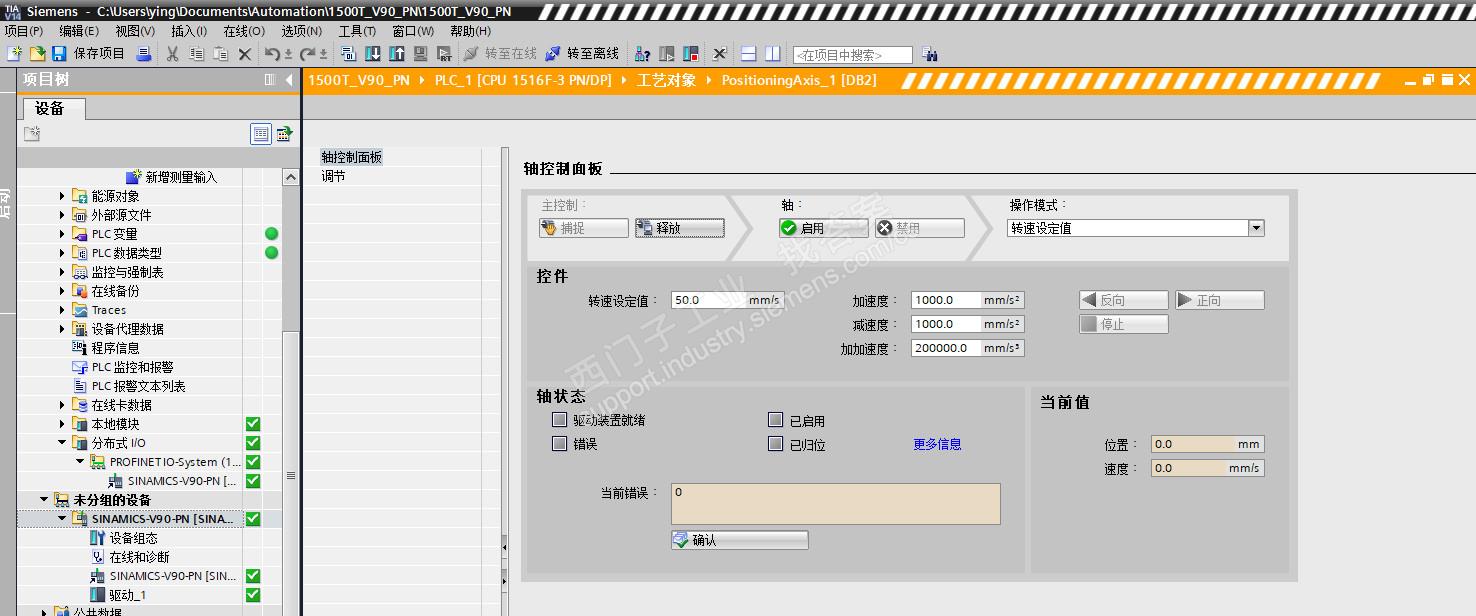Click the 加加速度 value field

pos(945,348)
